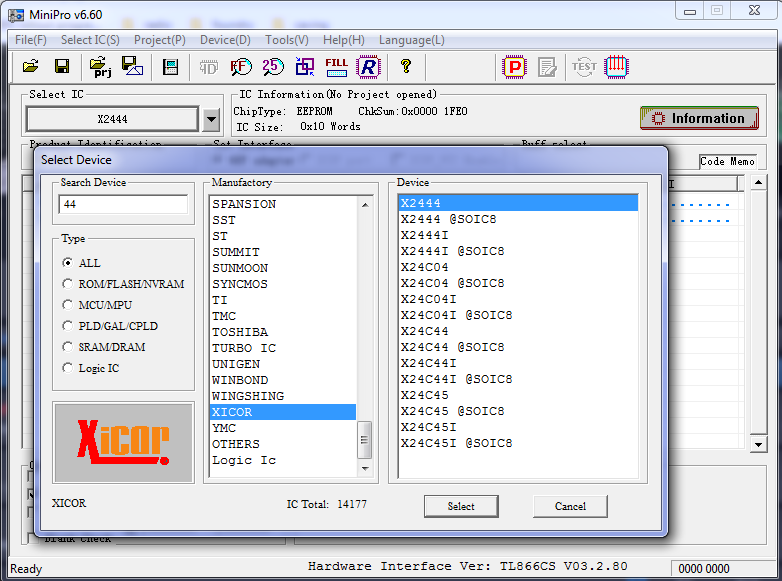The height and width of the screenshot is (581, 782).
Task: Select SST in Manufactory list
Action: 283,220
